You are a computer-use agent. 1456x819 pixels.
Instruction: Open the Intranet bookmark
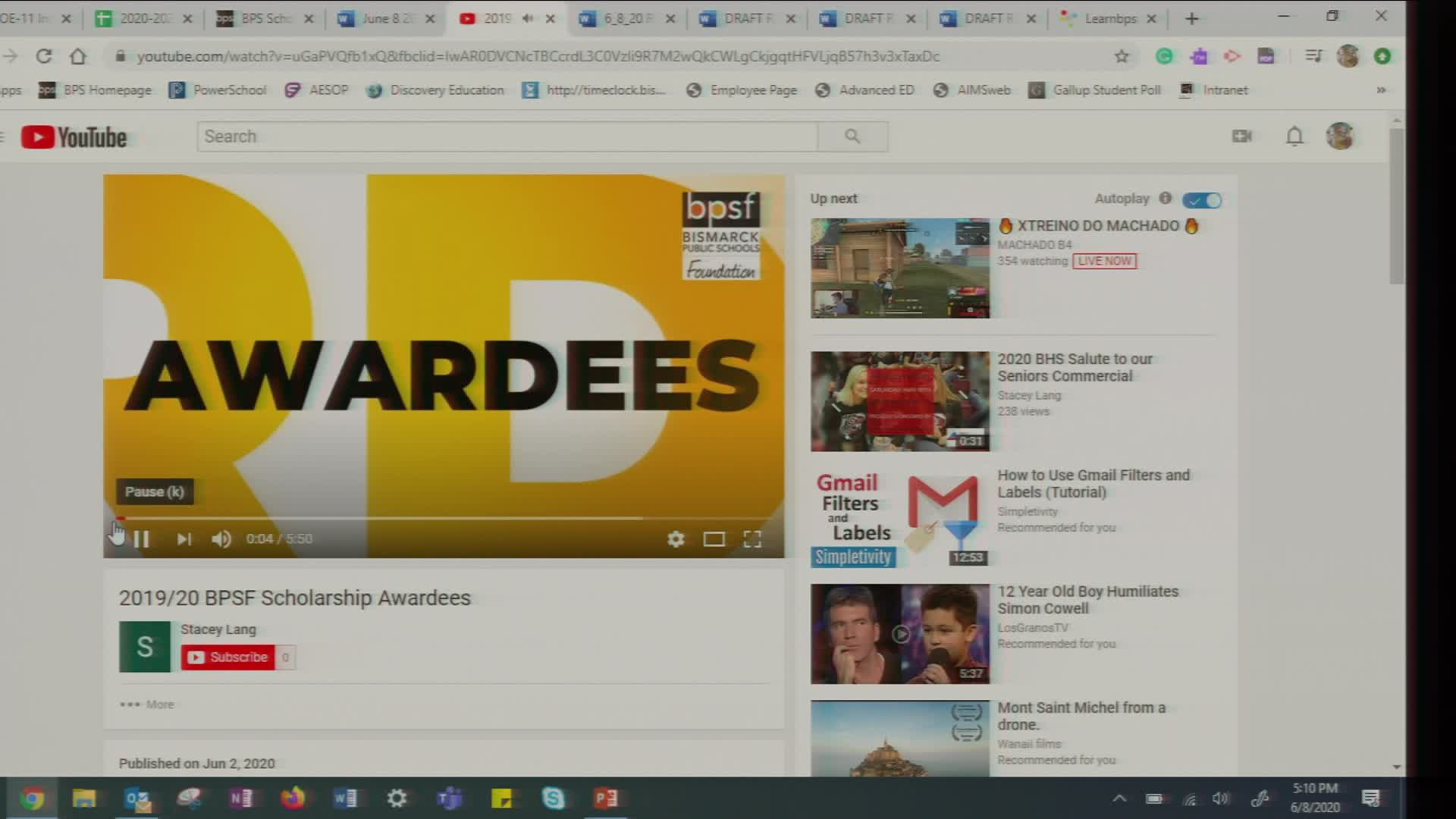[x=1213, y=90]
